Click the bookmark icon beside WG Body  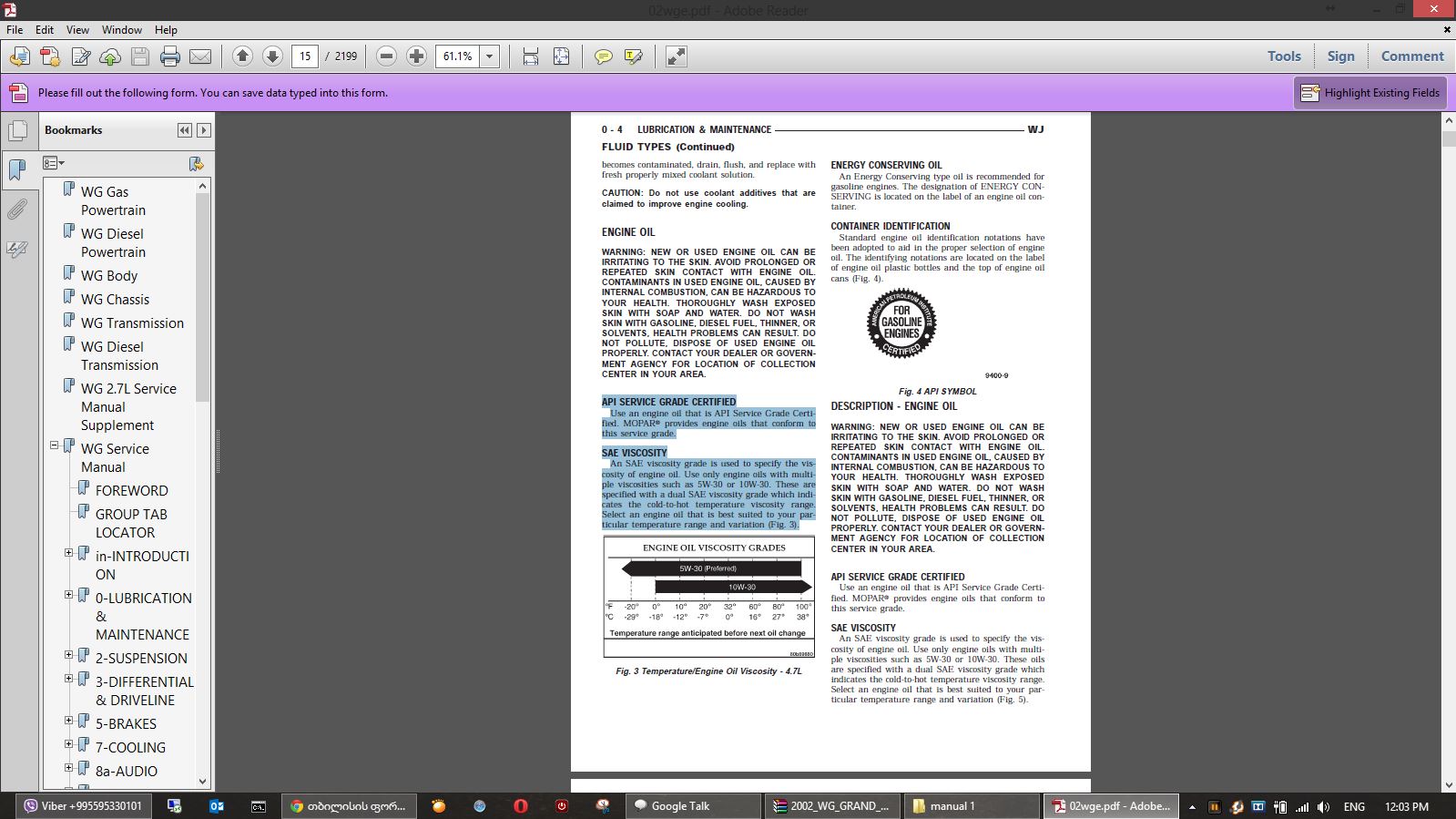coord(69,273)
